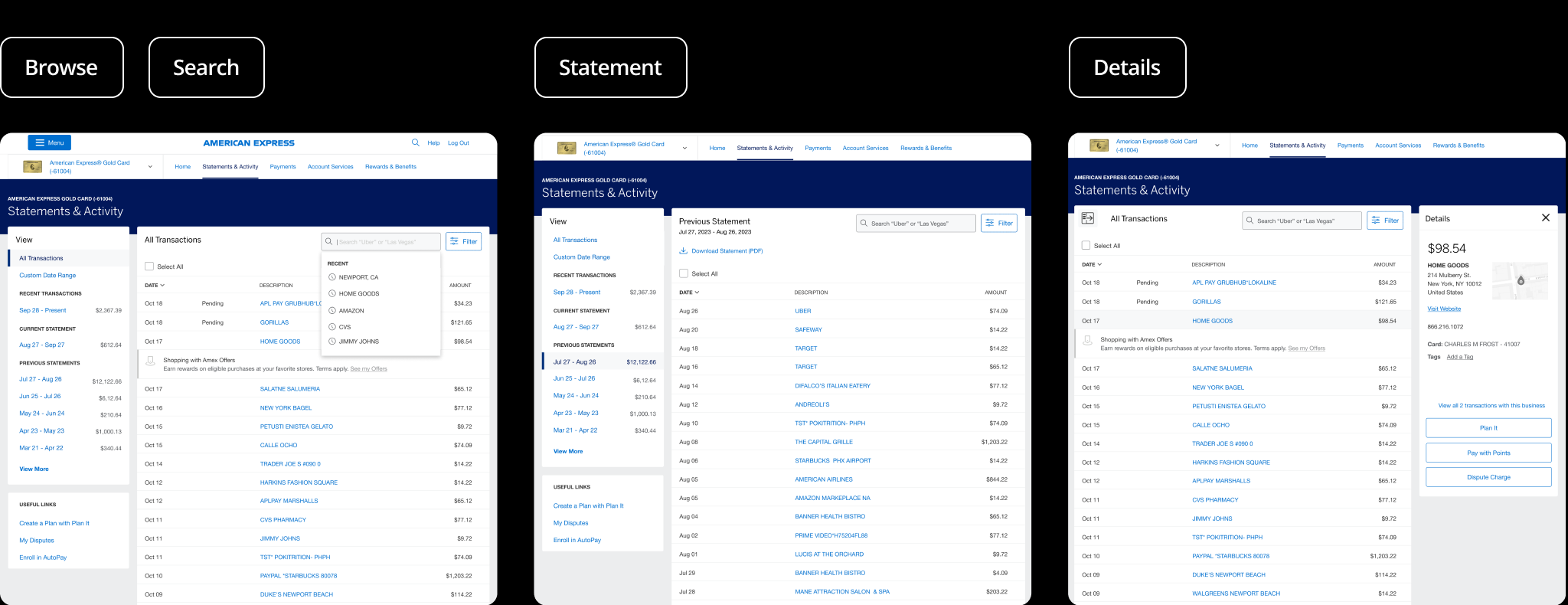
Task: Click the clock icon next to JIMMY JOHNS
Action: pyautogui.click(x=332, y=342)
